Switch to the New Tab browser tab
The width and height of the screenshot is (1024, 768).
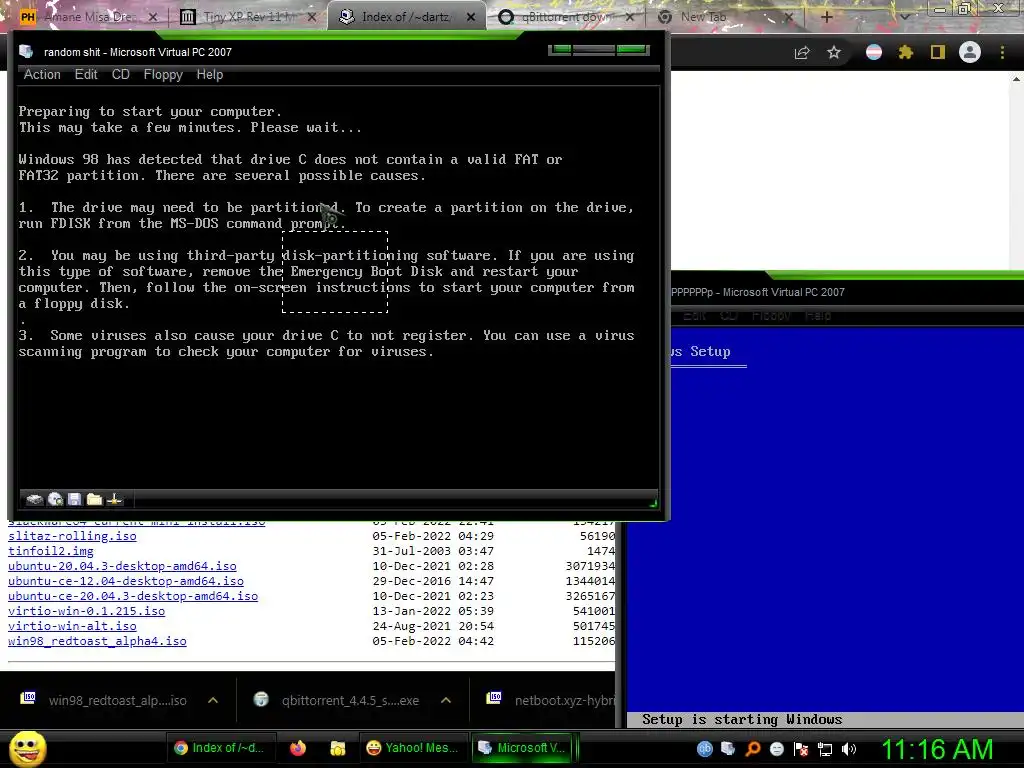coord(725,17)
